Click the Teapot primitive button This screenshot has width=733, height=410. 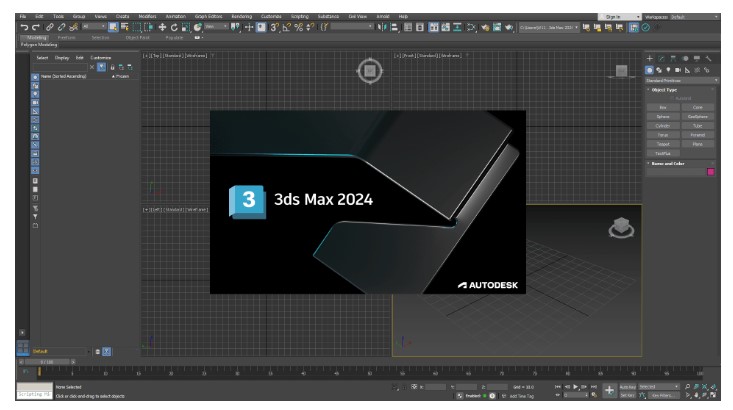pos(663,144)
